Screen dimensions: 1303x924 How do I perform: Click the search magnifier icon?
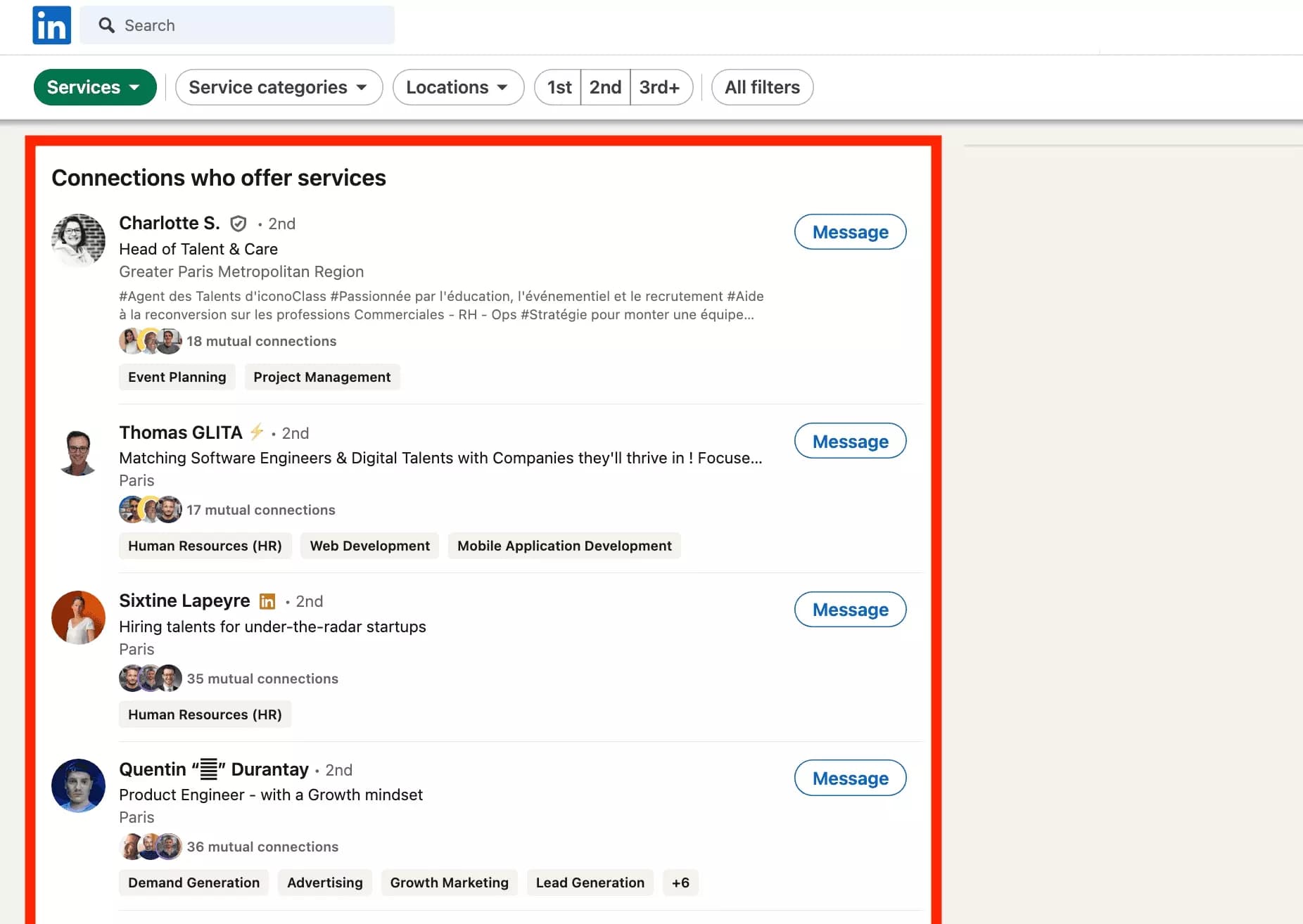click(107, 25)
